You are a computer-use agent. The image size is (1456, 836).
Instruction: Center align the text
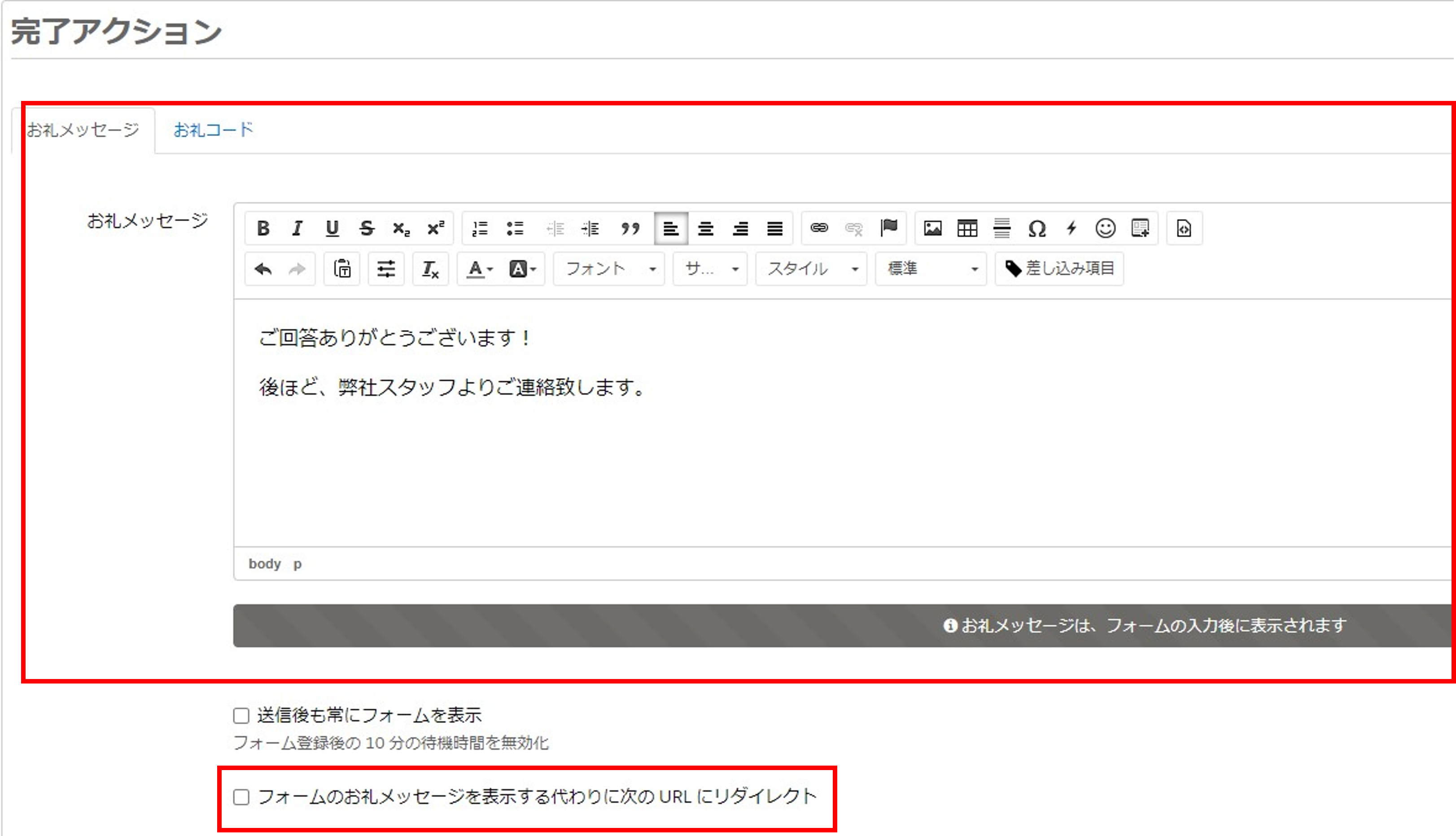(x=705, y=229)
